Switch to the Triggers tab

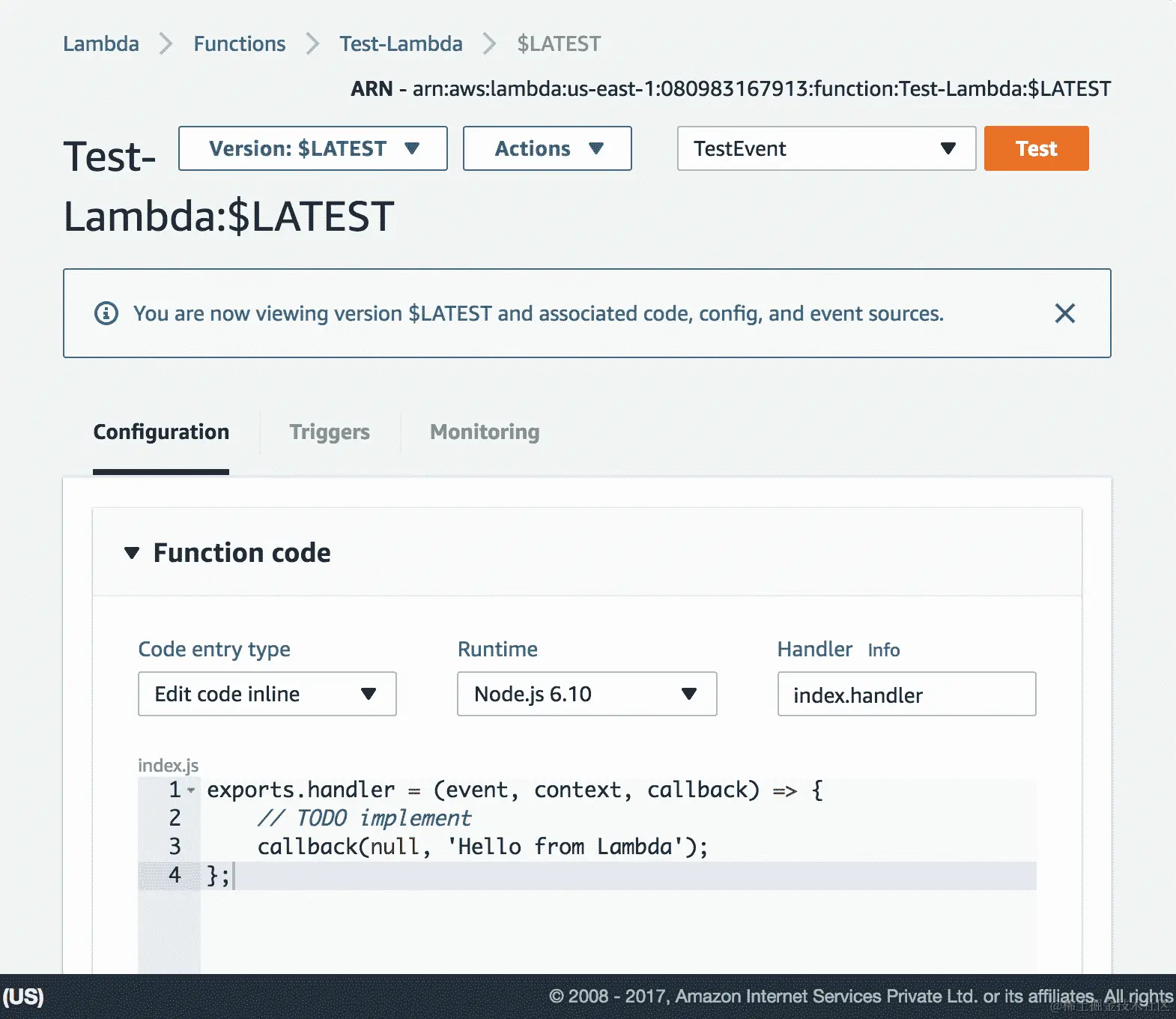coord(330,432)
